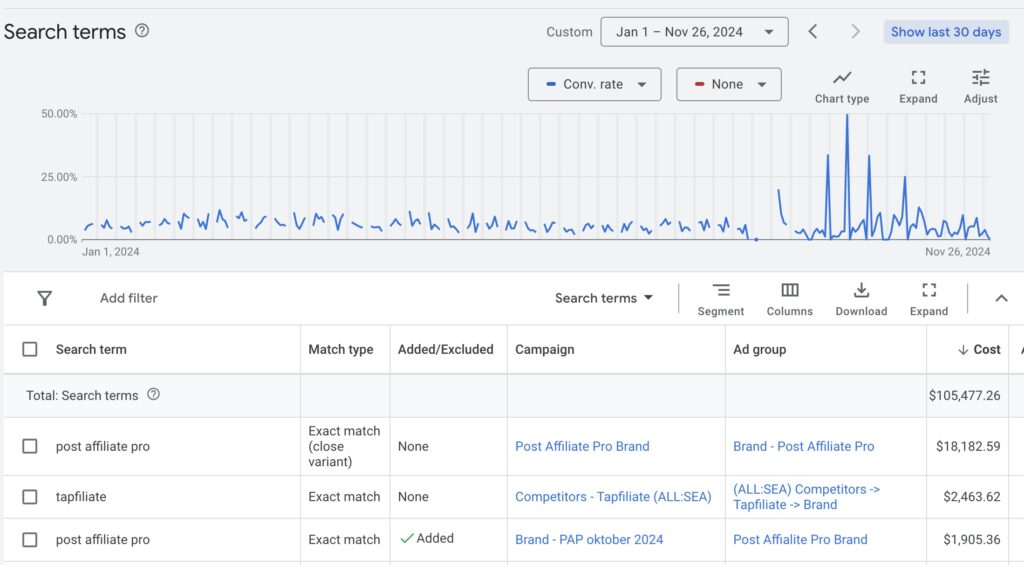The image size is (1024, 565).
Task: Click the filter funnel icon
Action: [x=44, y=299]
